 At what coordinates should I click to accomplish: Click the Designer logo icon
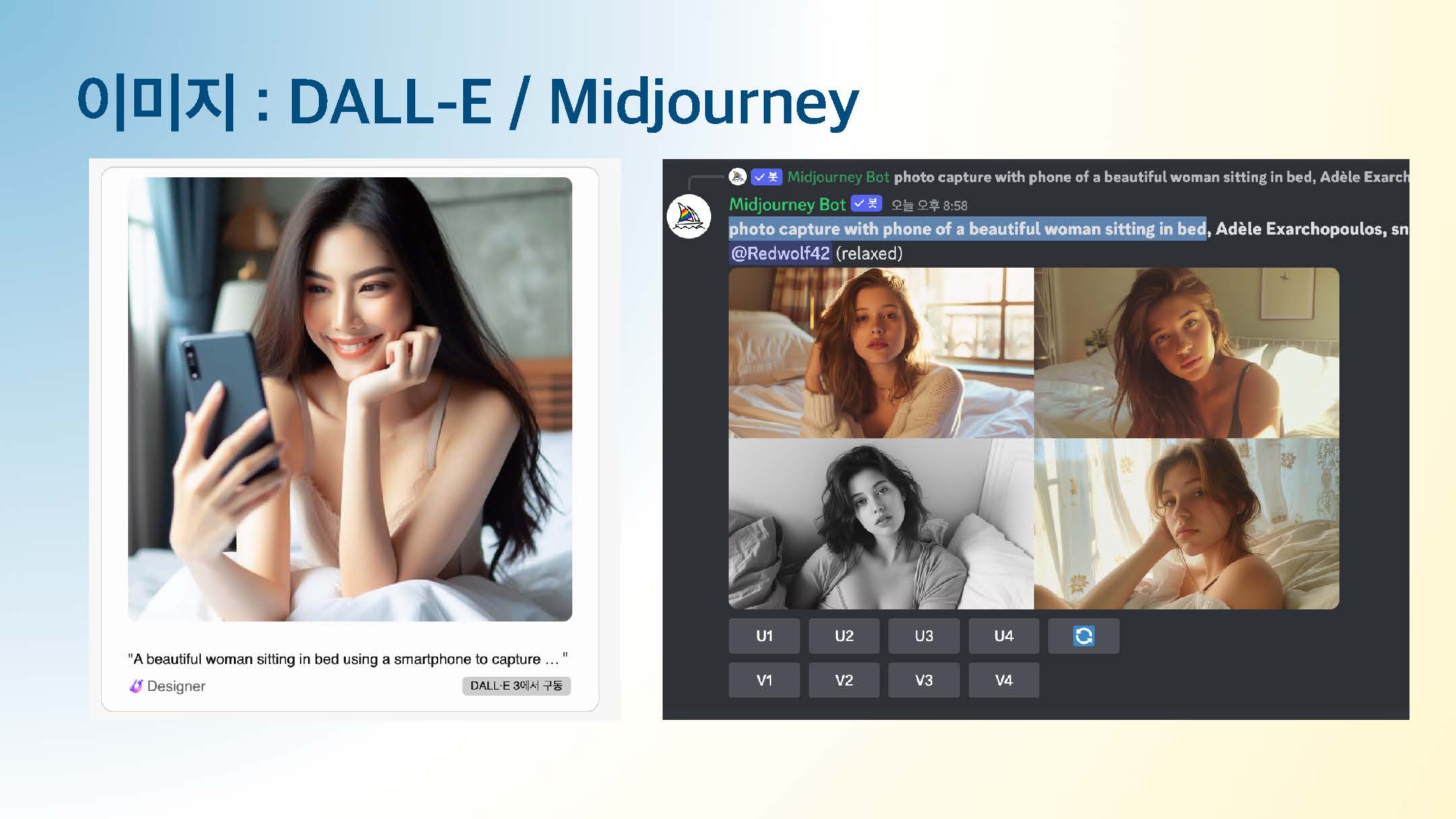coord(136,686)
